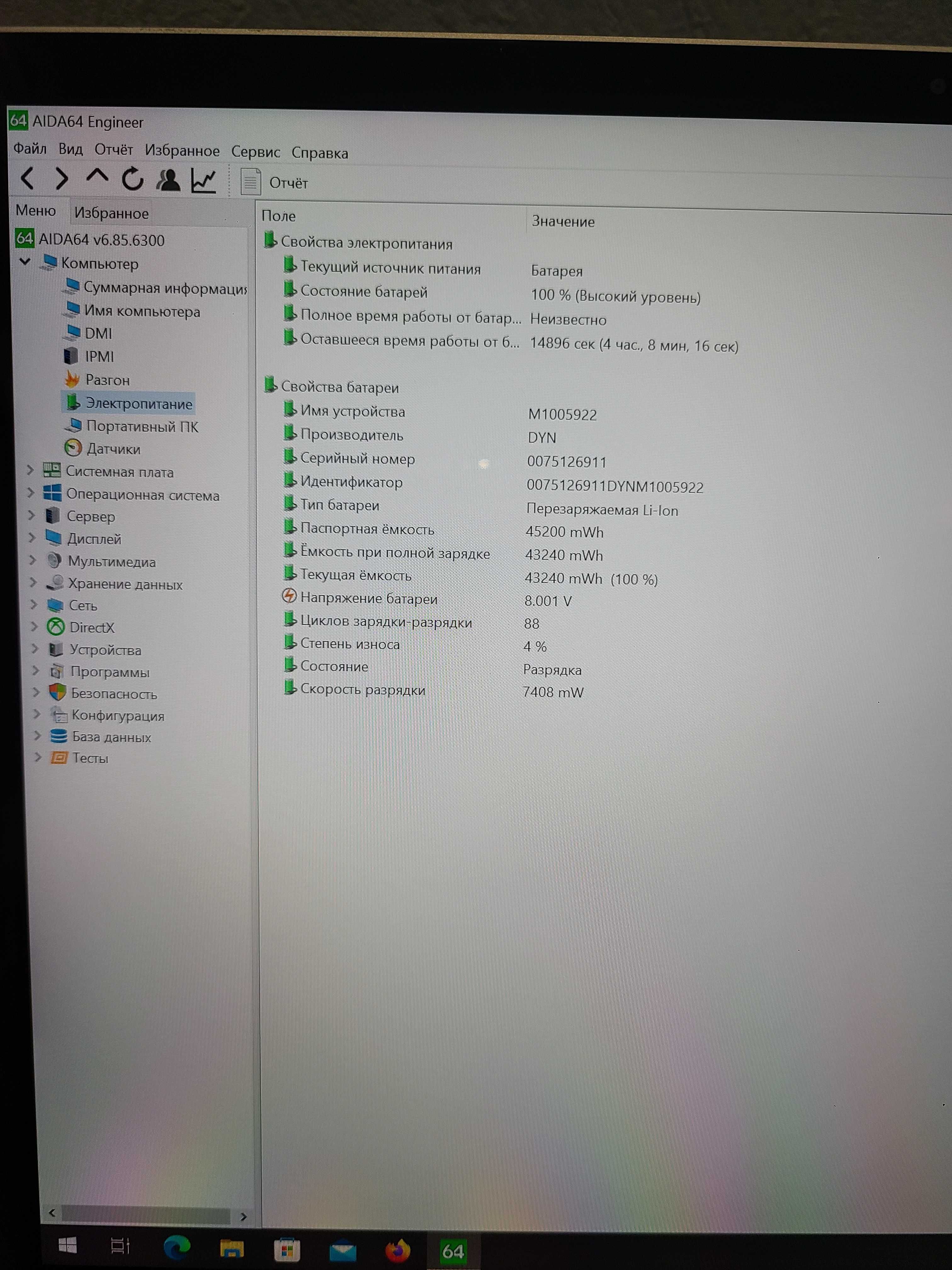
Task: Collapse the Компьютер tree node
Action: (25, 262)
